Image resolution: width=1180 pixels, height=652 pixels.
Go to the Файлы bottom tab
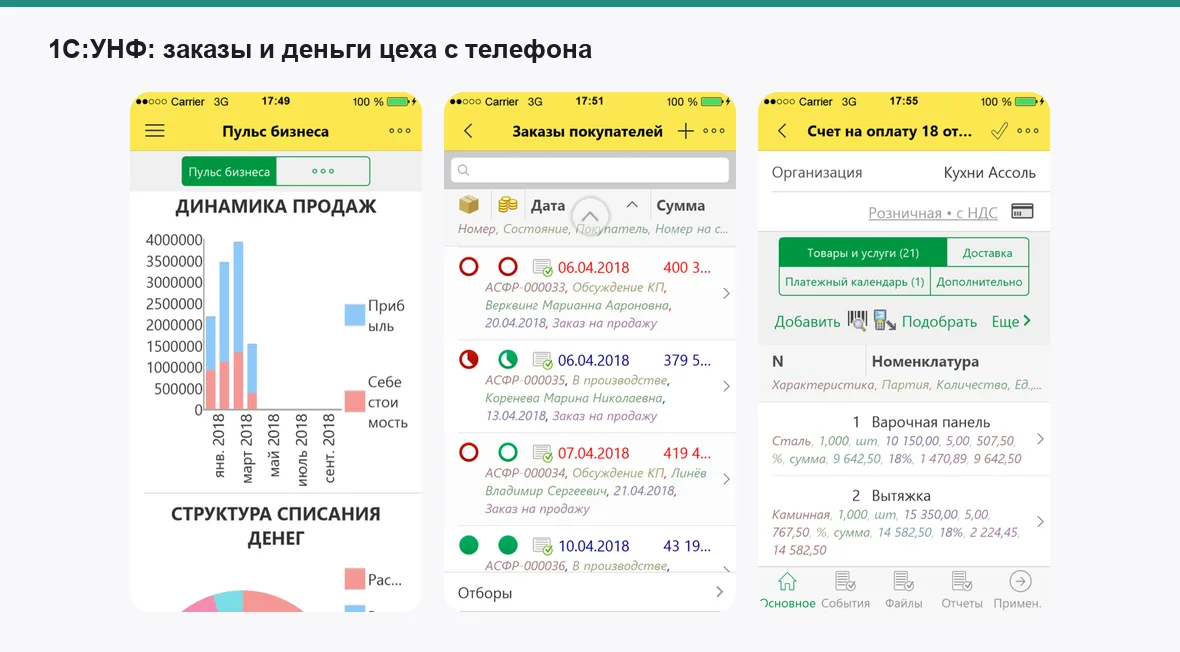click(903, 591)
